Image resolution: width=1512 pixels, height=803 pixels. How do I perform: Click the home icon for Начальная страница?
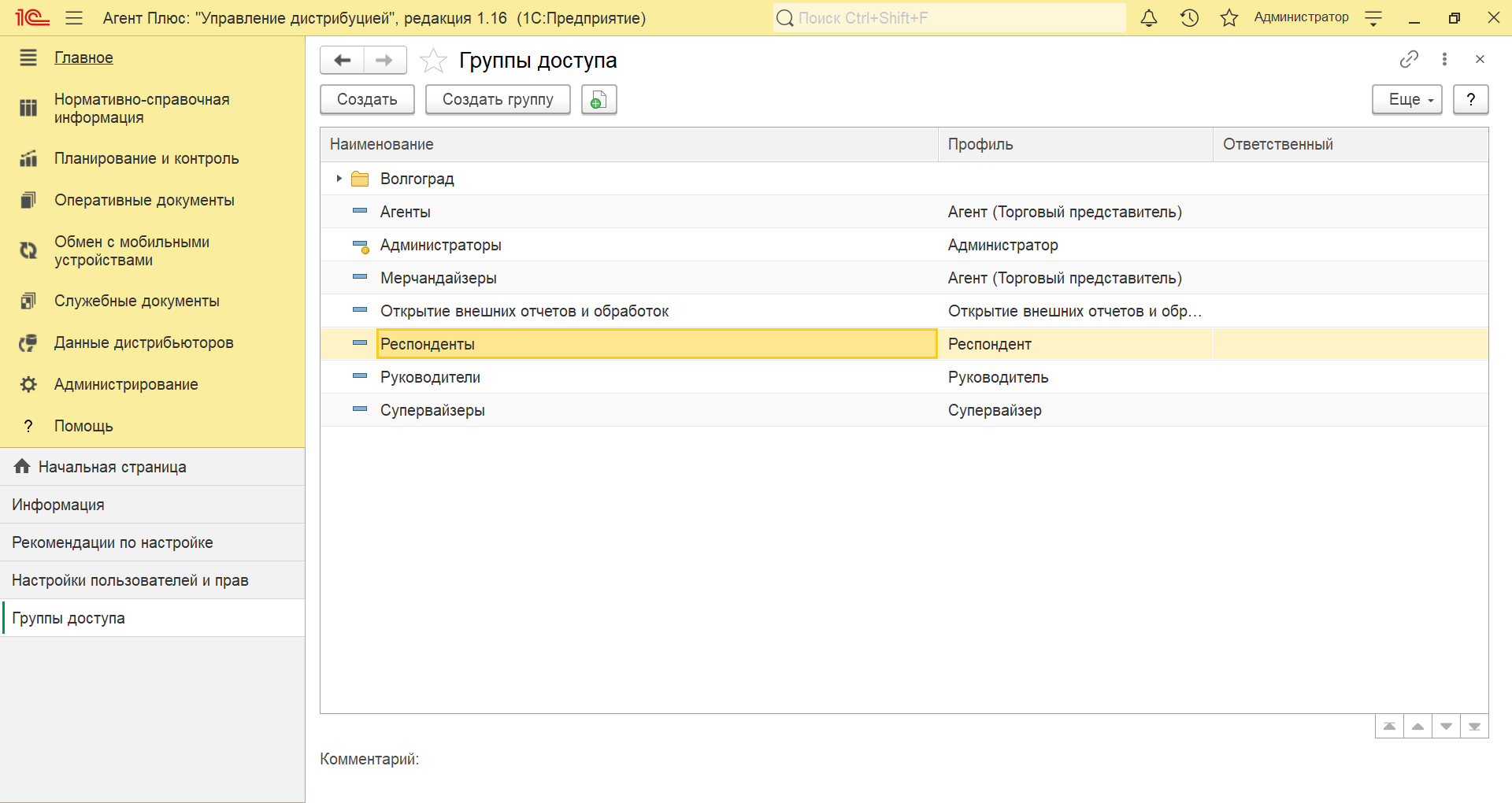22,466
